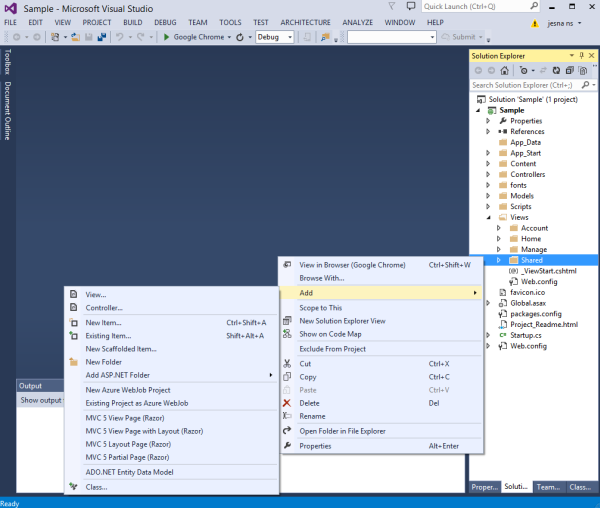Click the New Folder icon in Add submenu
Screen dimensions: 600x508
tap(74, 362)
